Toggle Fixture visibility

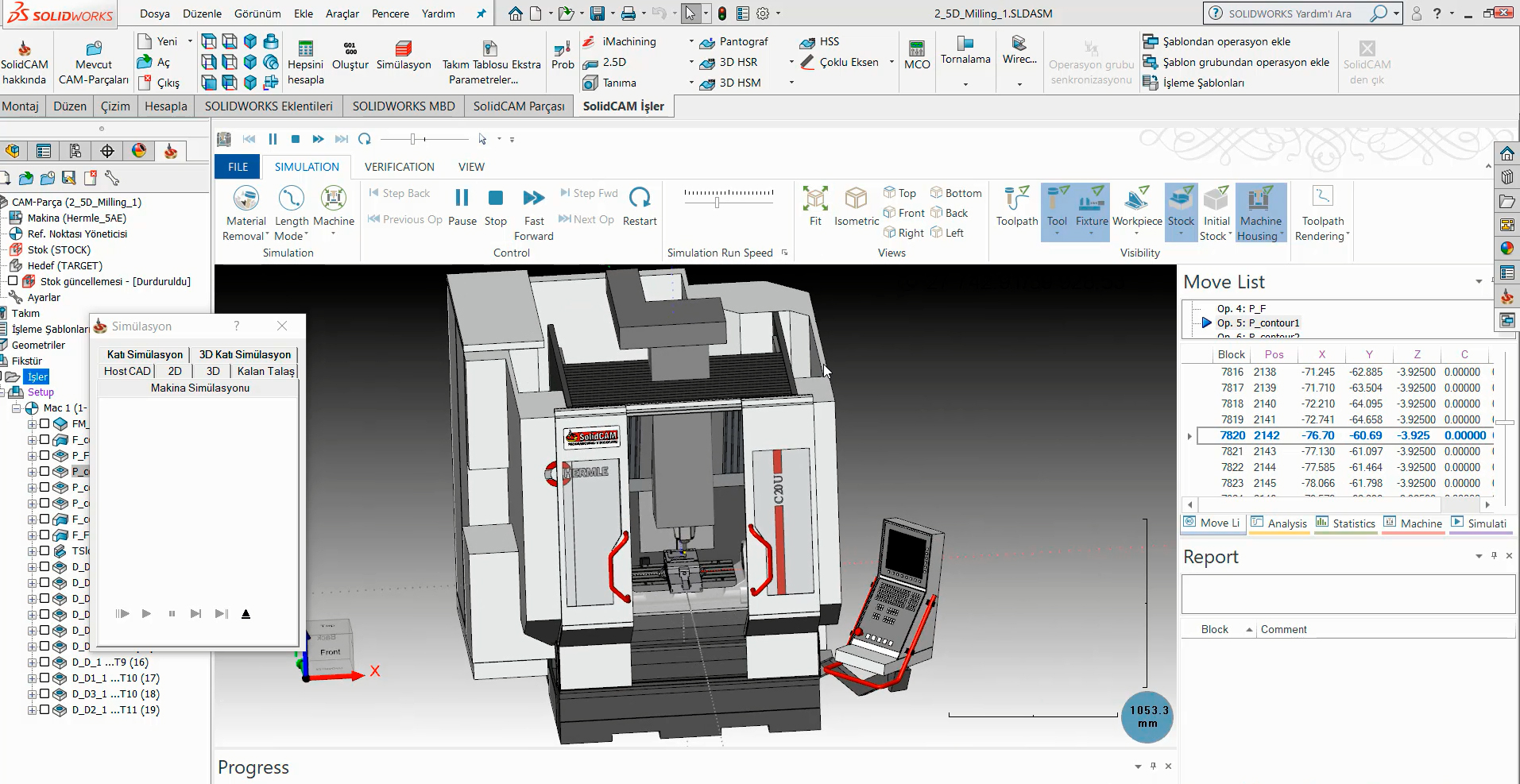coord(1092,211)
